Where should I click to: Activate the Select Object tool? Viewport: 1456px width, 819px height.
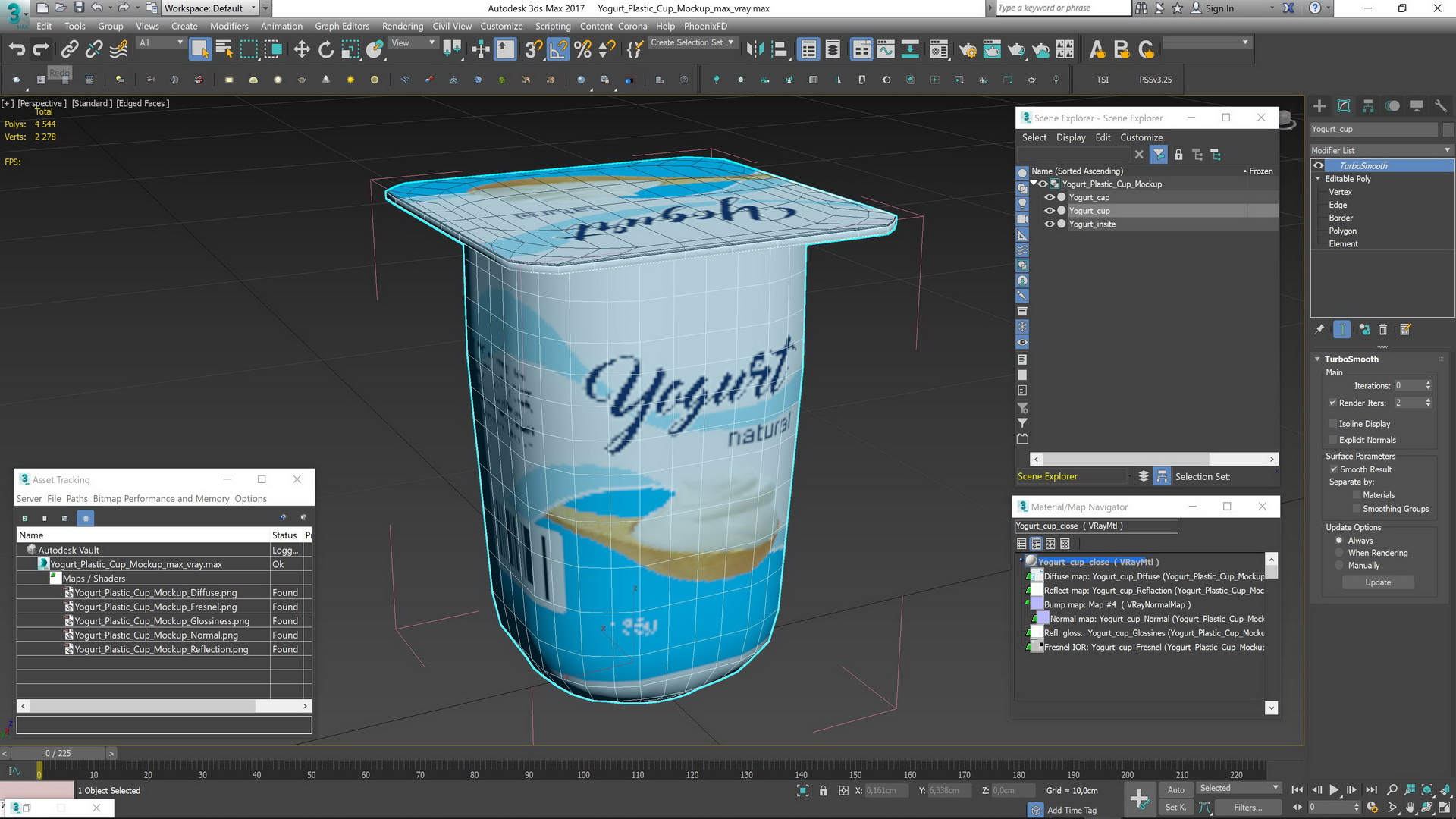[199, 50]
